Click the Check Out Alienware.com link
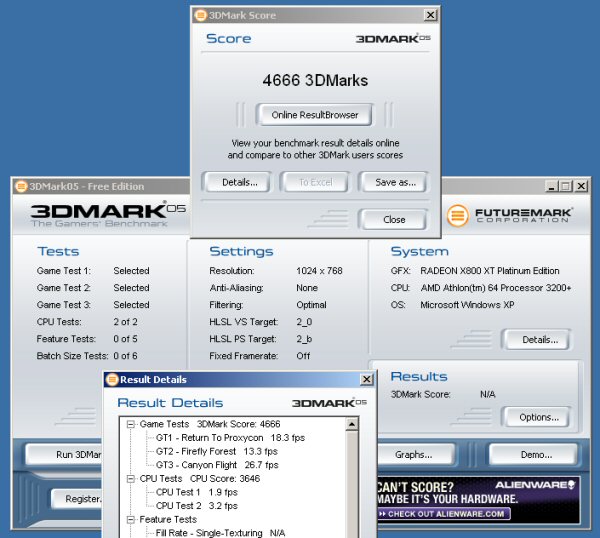The height and width of the screenshot is (538, 600). click(x=443, y=514)
